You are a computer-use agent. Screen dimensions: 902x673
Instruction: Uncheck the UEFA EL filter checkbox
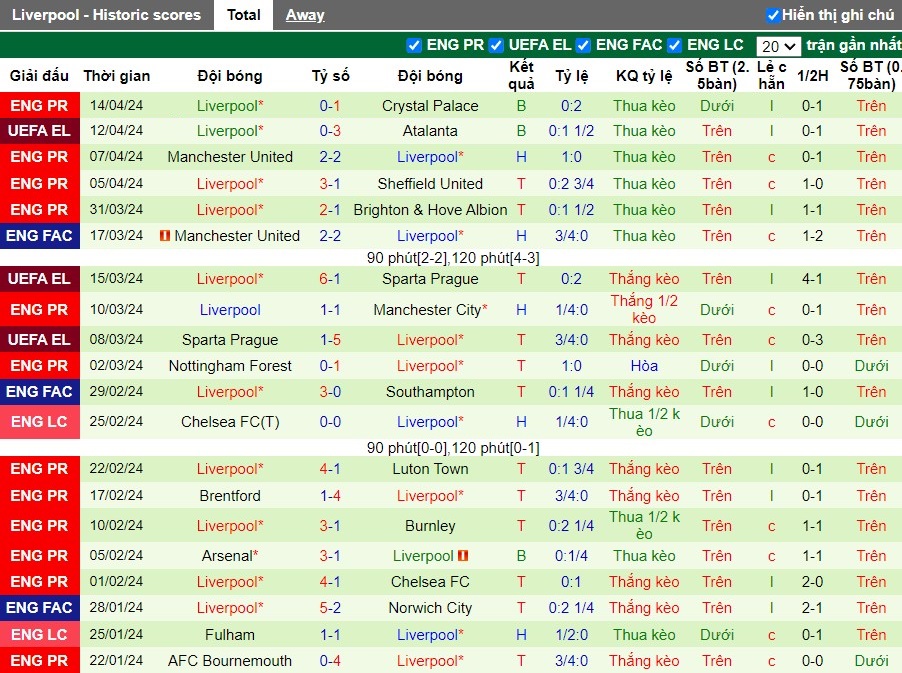pos(496,45)
